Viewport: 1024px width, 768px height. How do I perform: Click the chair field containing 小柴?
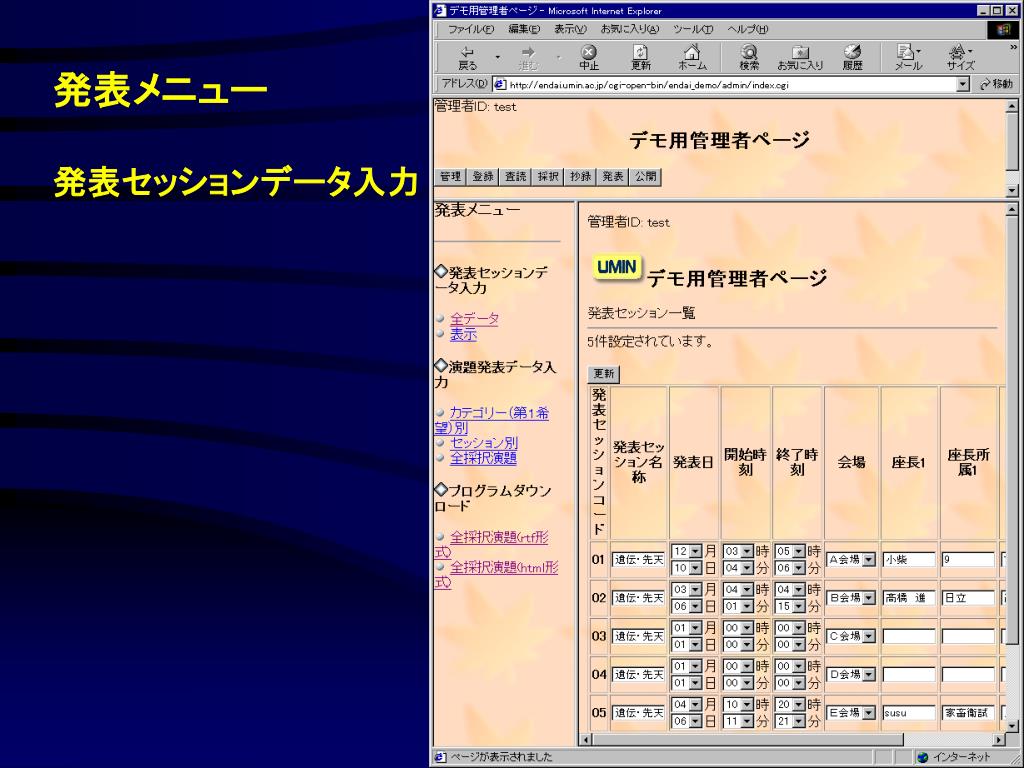pyautogui.click(x=909, y=560)
